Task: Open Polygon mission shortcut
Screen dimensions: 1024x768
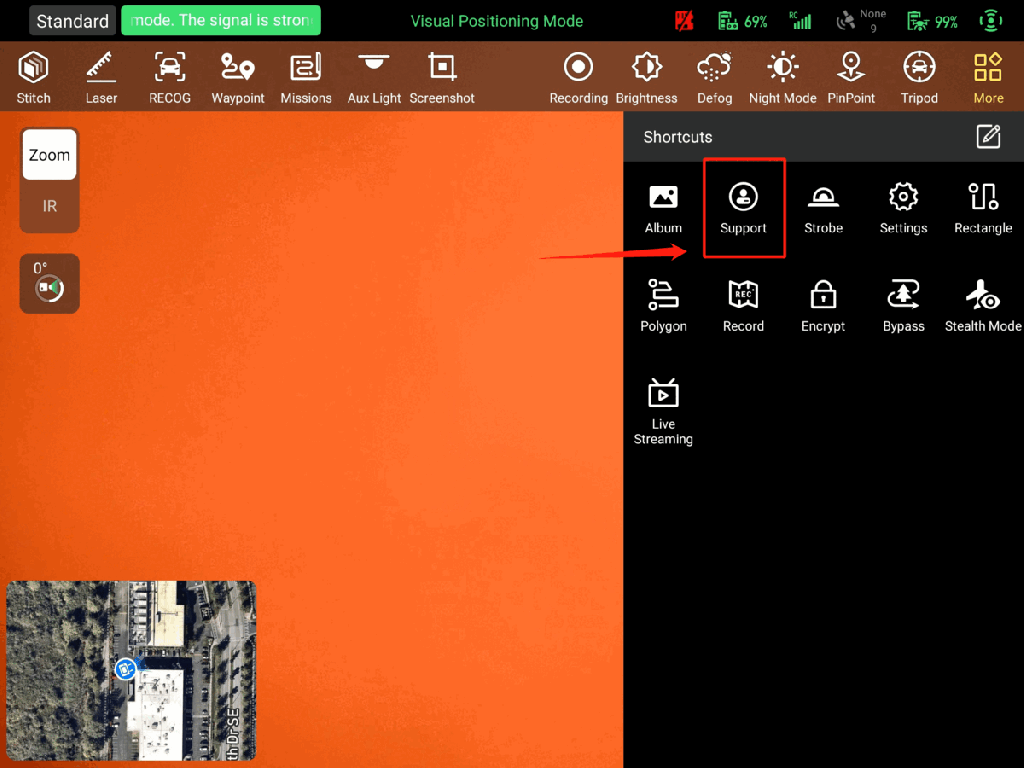Action: [663, 306]
